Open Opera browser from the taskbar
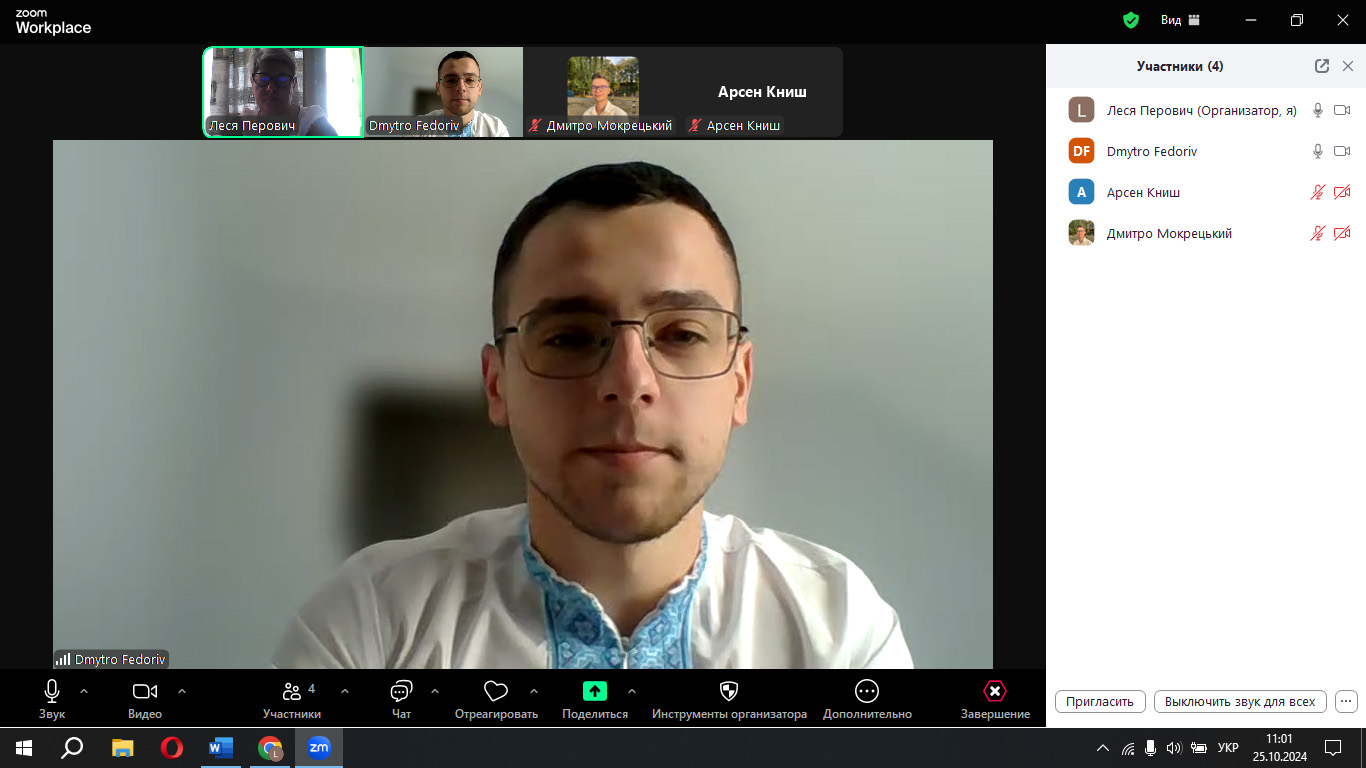1366x768 pixels. click(x=172, y=747)
